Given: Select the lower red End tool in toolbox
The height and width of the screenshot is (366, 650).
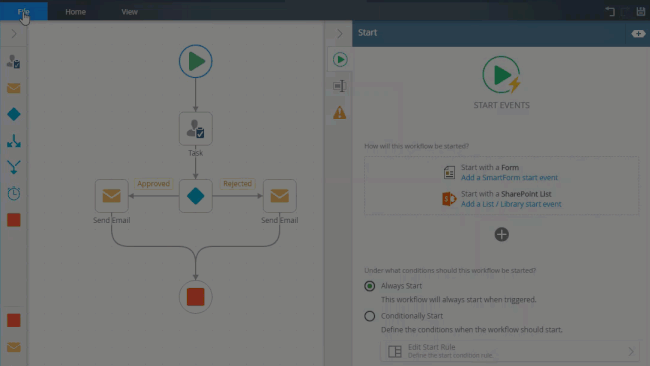Looking at the screenshot, I should pos(14,320).
